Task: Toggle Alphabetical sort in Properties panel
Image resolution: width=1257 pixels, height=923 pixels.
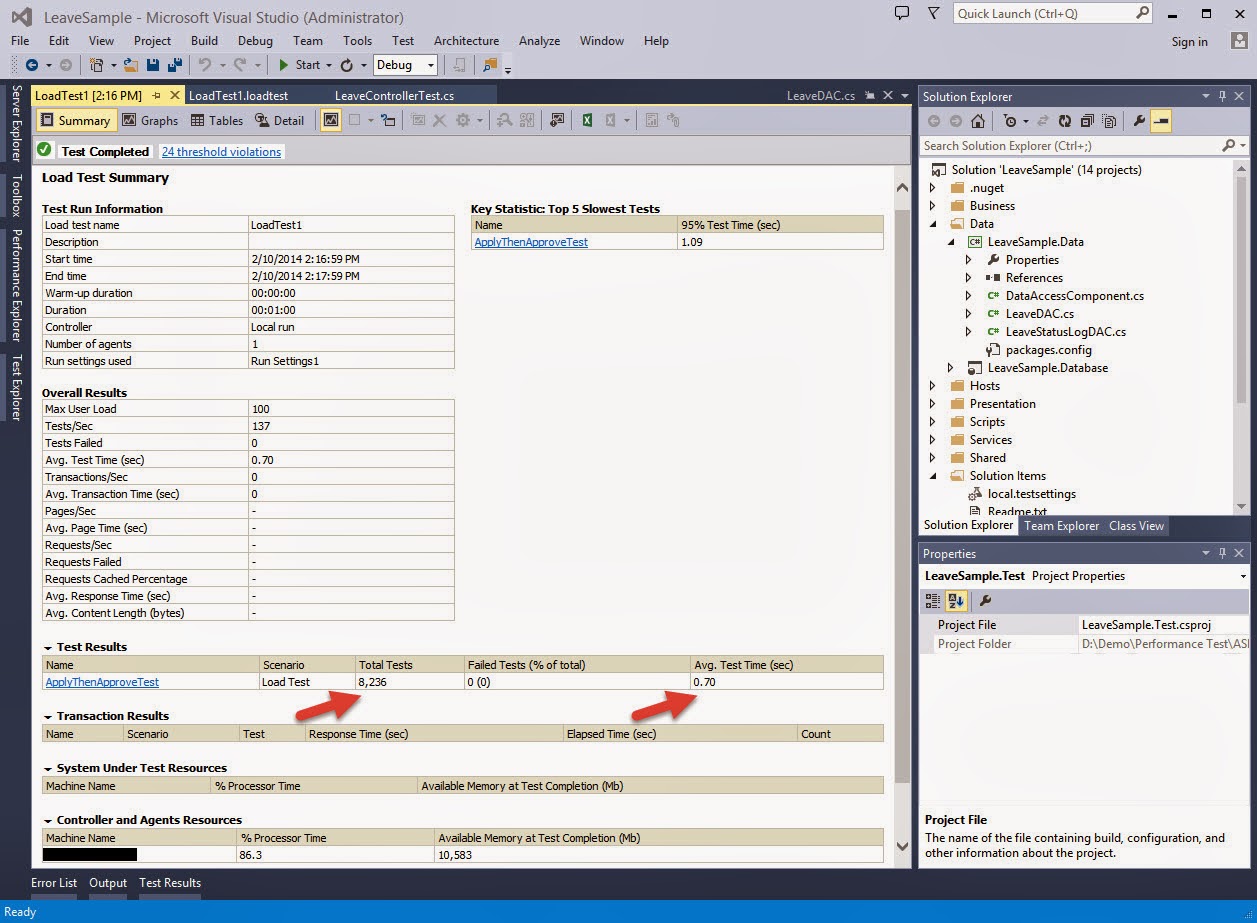Action: 956,600
